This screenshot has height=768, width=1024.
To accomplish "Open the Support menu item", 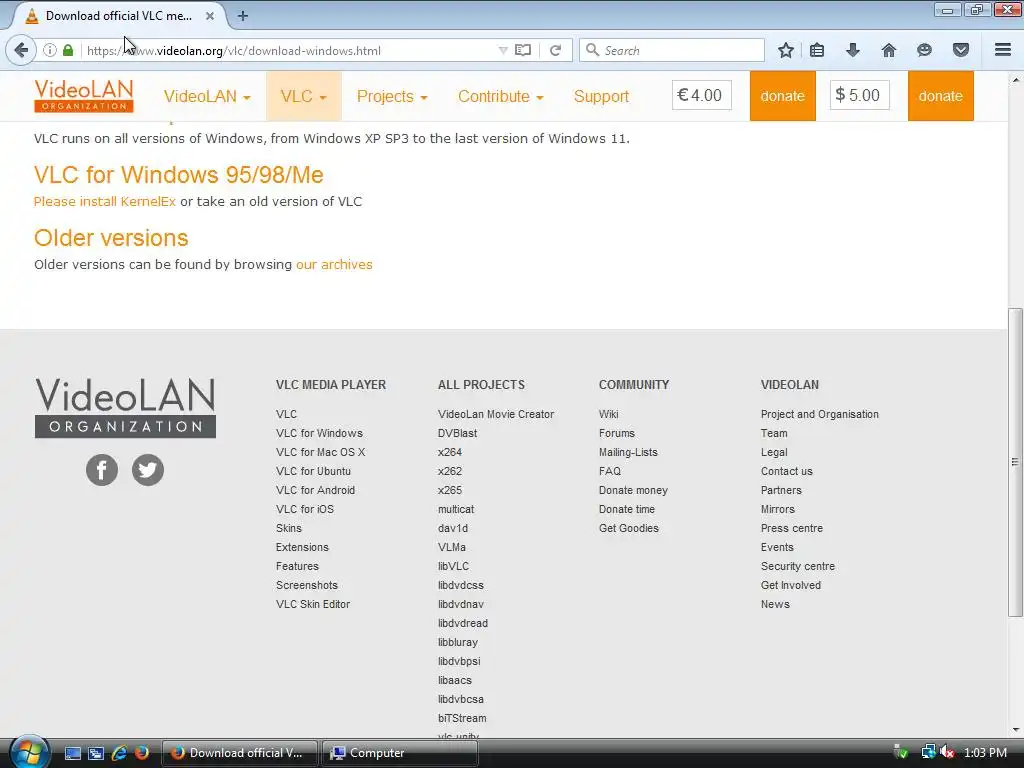I will (601, 96).
